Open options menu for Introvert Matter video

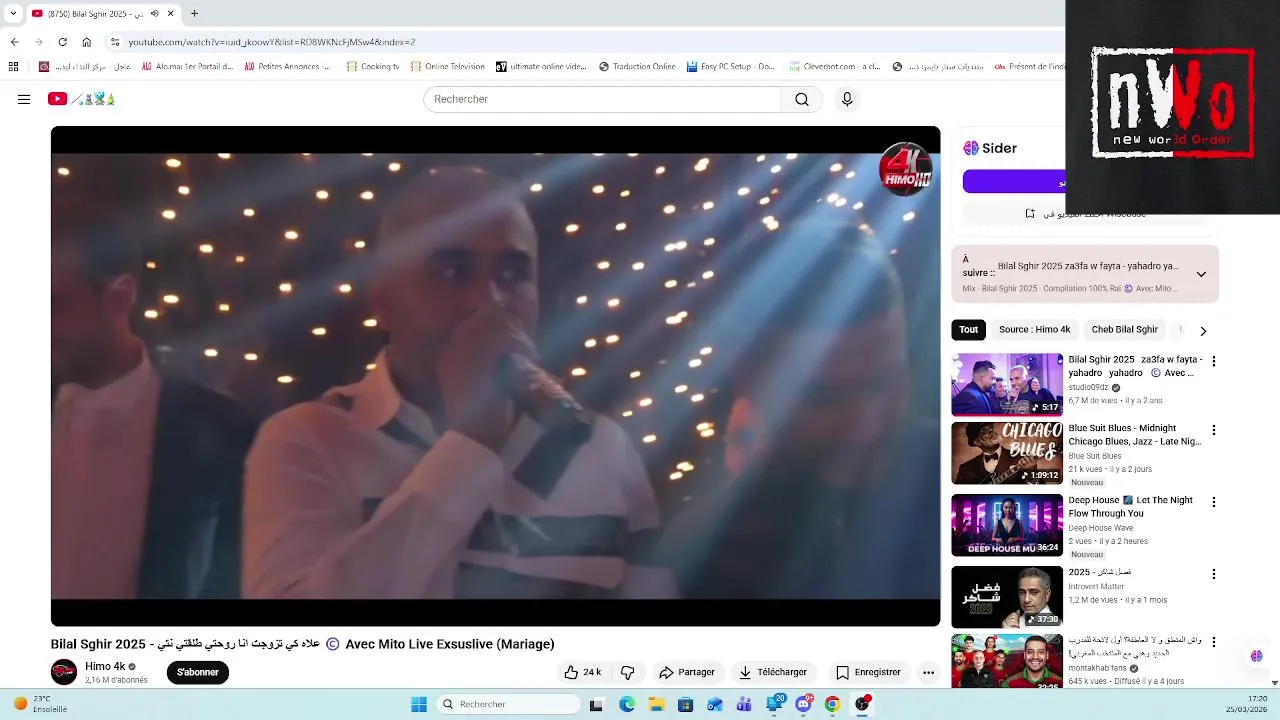pyautogui.click(x=1214, y=574)
